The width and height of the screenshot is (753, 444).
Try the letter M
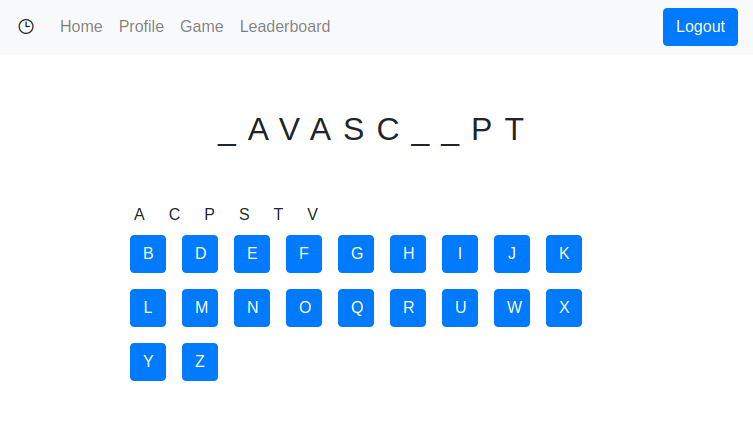[200, 308]
